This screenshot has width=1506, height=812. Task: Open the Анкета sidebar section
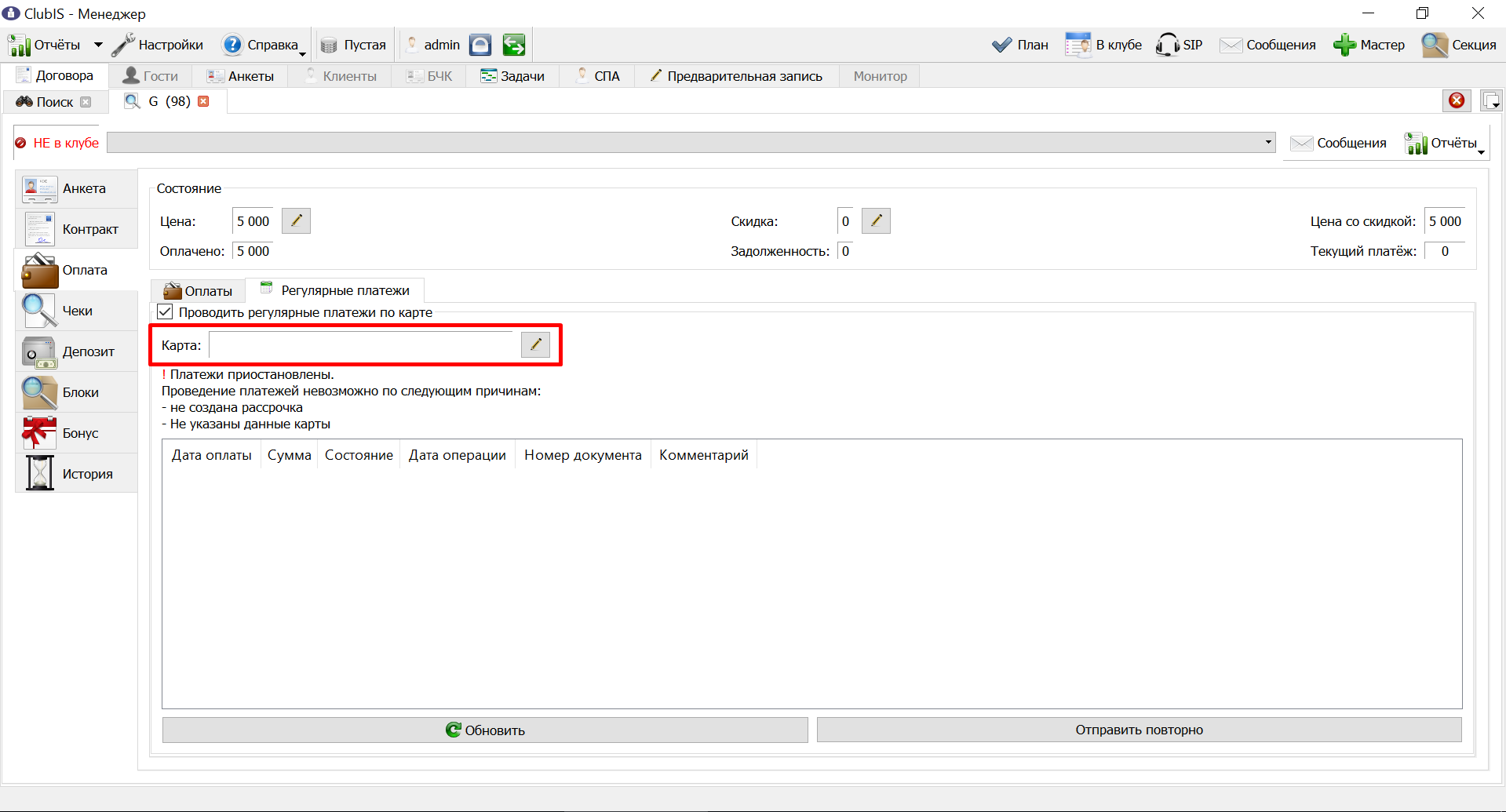[x=76, y=188]
